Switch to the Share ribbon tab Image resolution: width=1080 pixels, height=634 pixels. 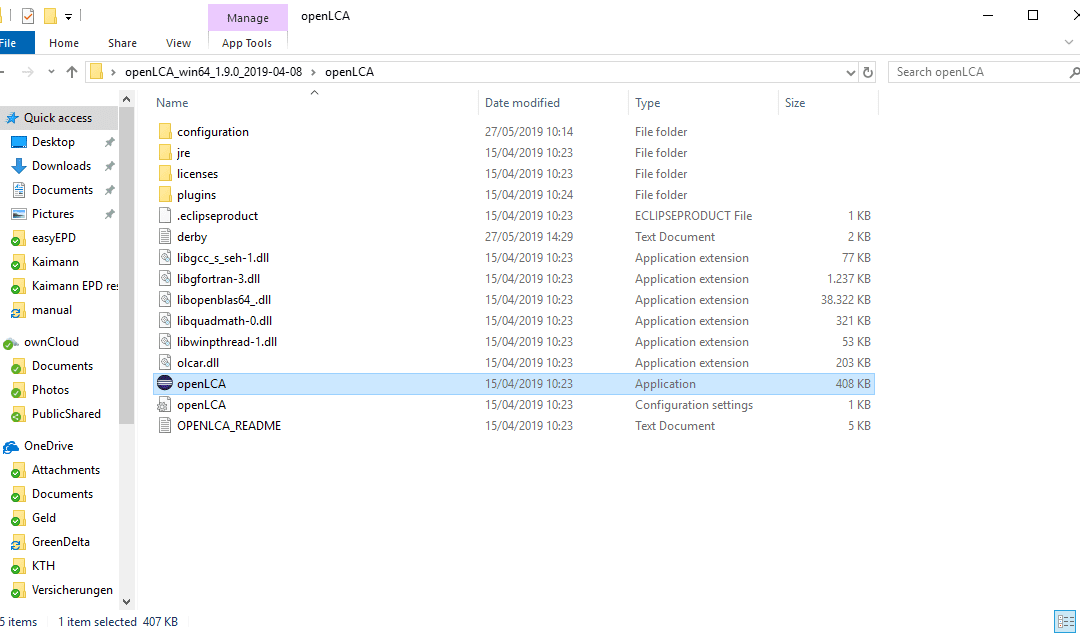tap(123, 43)
